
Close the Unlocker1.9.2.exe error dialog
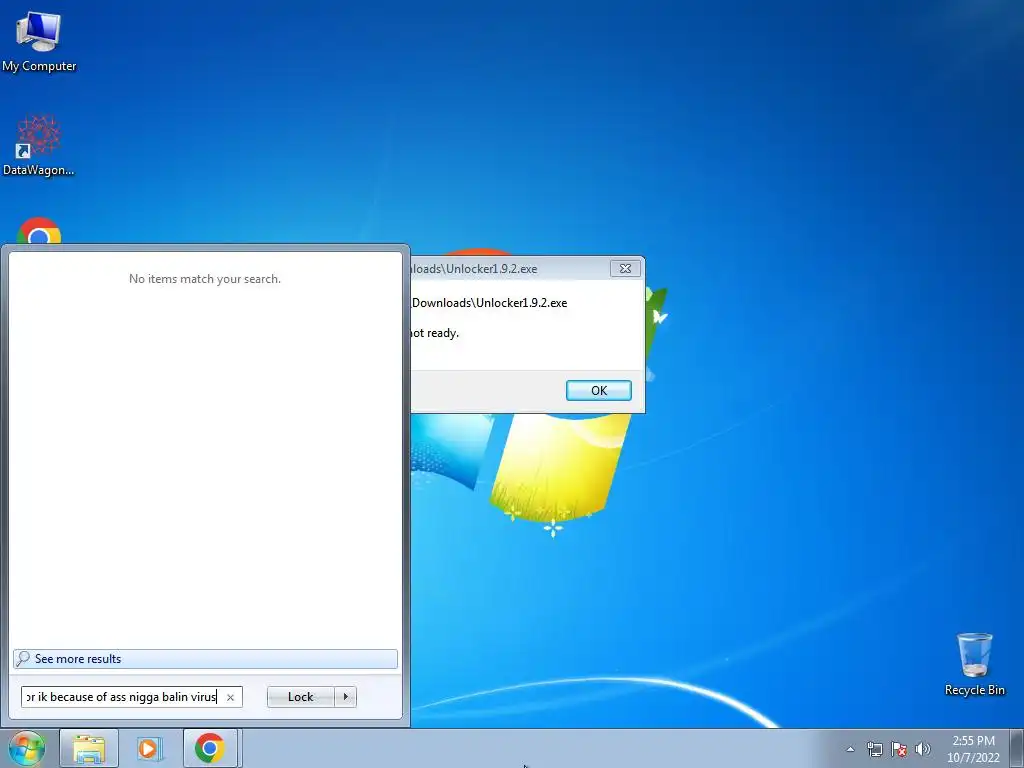625,268
